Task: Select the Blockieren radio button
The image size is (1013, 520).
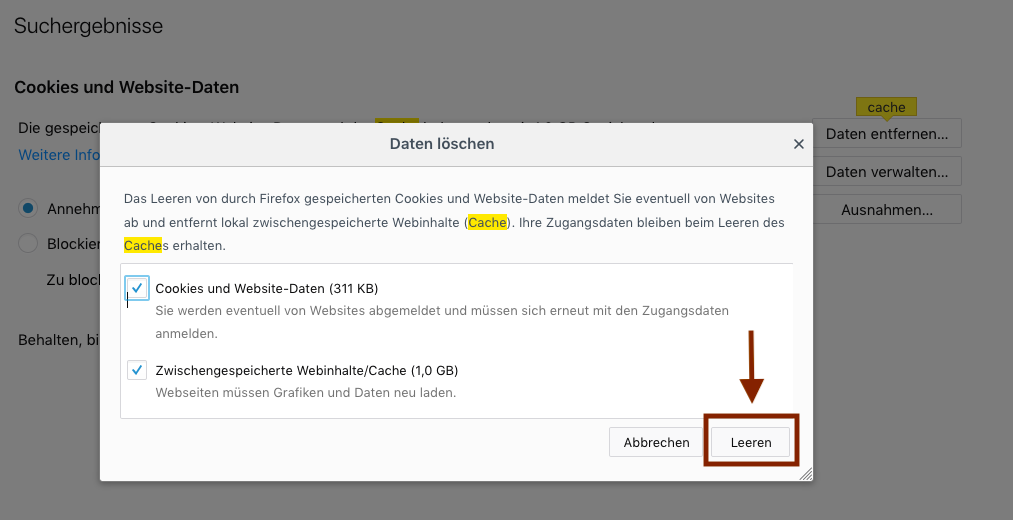Action: coord(28,244)
